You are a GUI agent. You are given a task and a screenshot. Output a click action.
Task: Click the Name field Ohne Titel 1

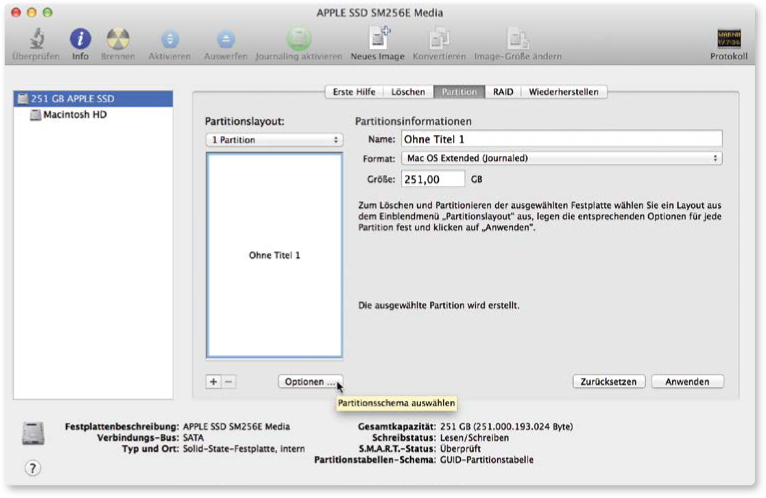click(x=561, y=139)
